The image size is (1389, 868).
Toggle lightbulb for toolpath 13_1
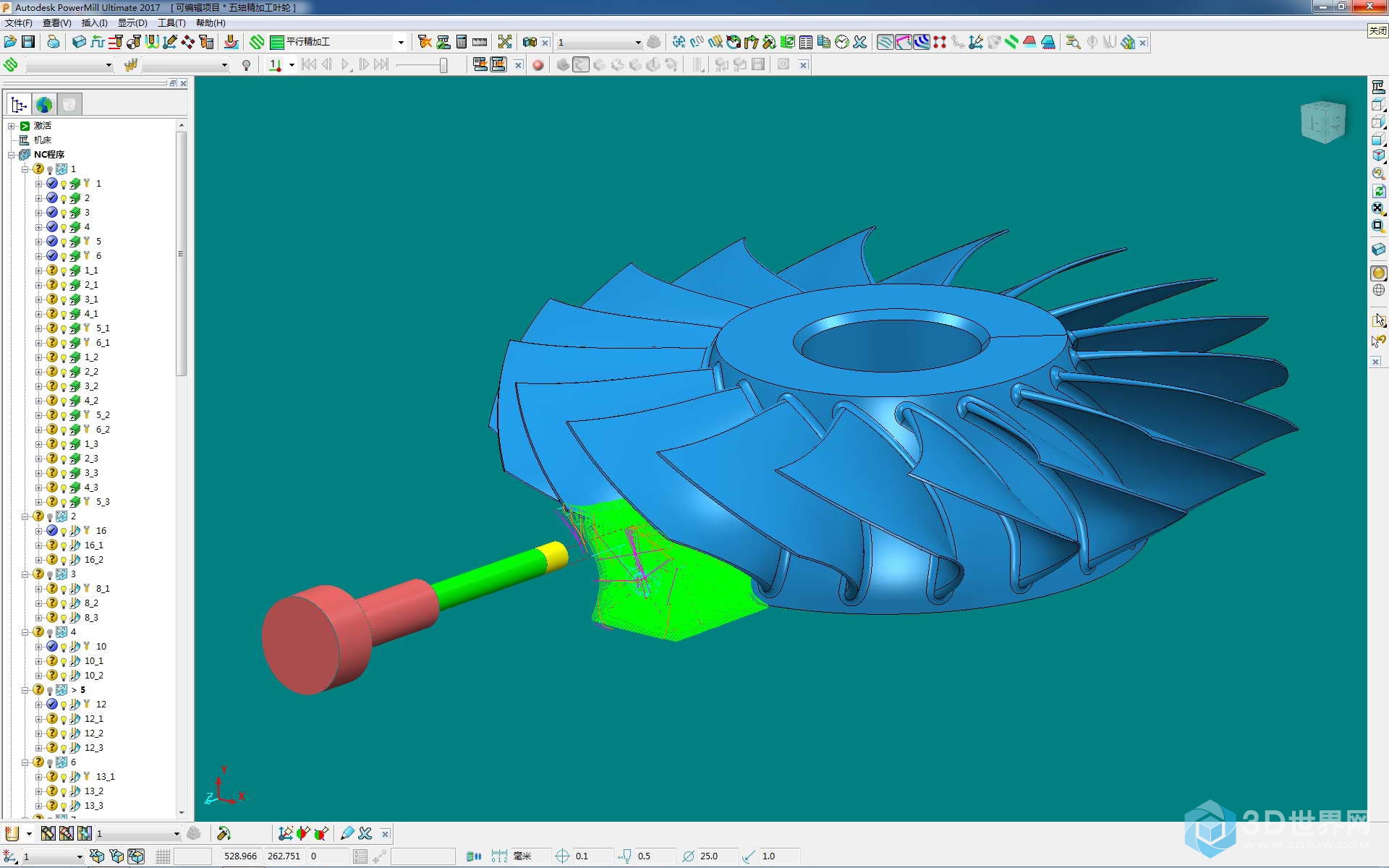click(x=64, y=778)
